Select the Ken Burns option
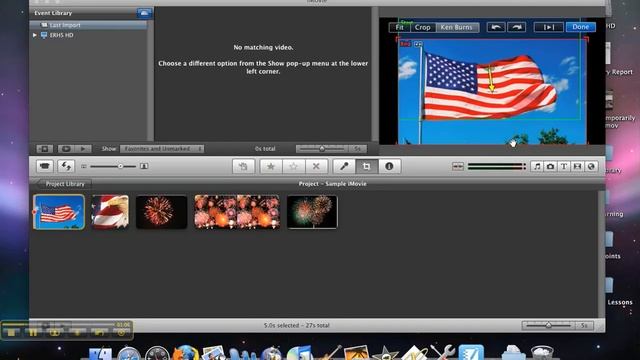Viewport: 640px width, 360px height. pos(457,27)
